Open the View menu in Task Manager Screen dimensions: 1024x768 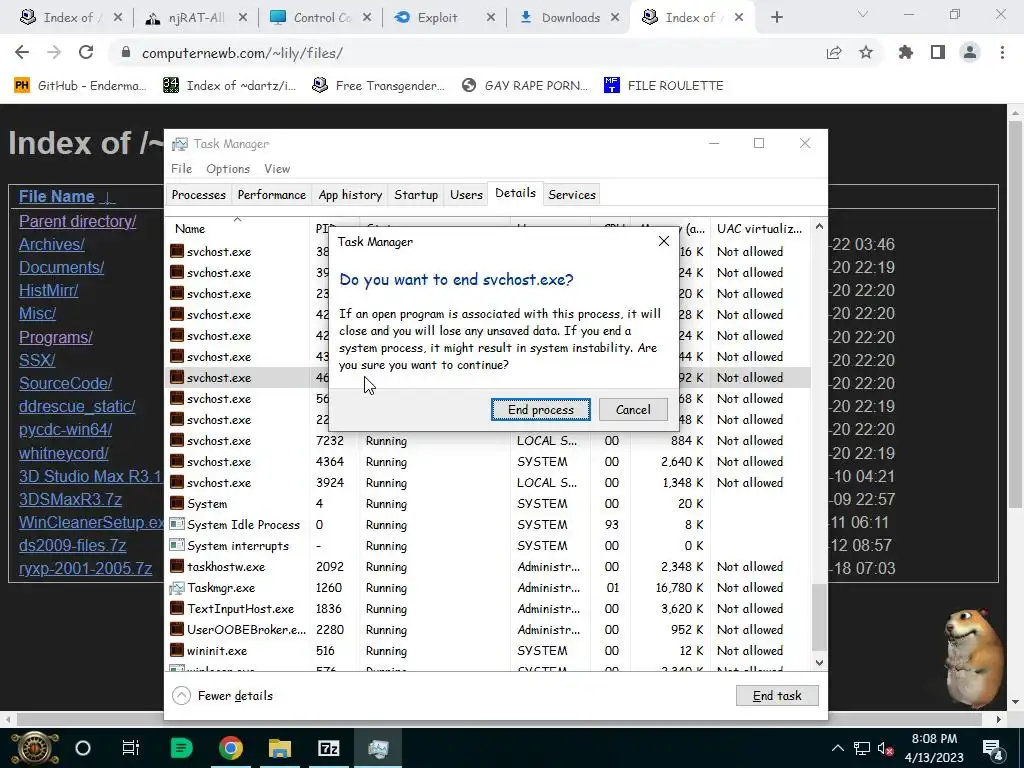tap(277, 168)
